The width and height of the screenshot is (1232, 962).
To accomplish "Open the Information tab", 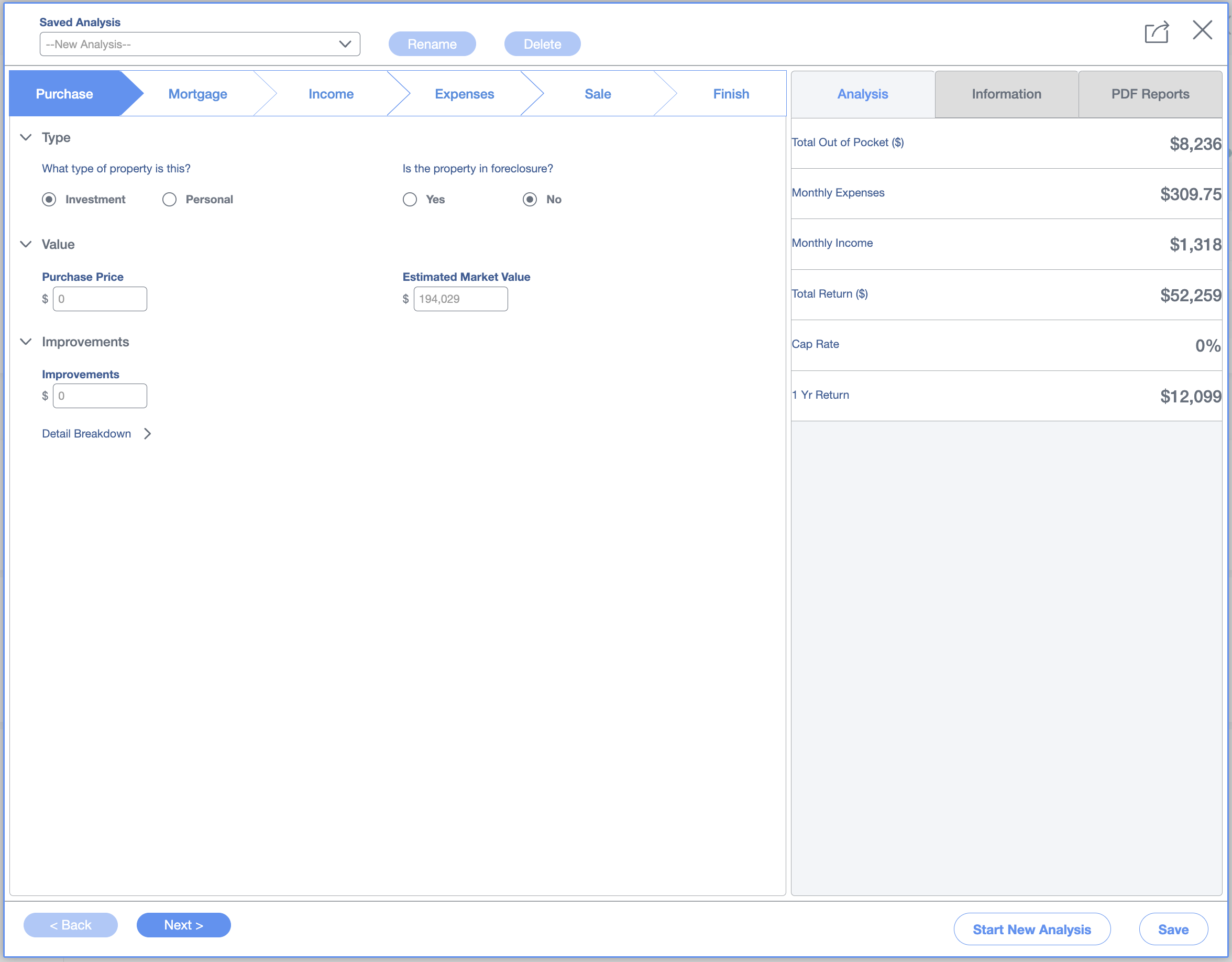I will 1006,94.
